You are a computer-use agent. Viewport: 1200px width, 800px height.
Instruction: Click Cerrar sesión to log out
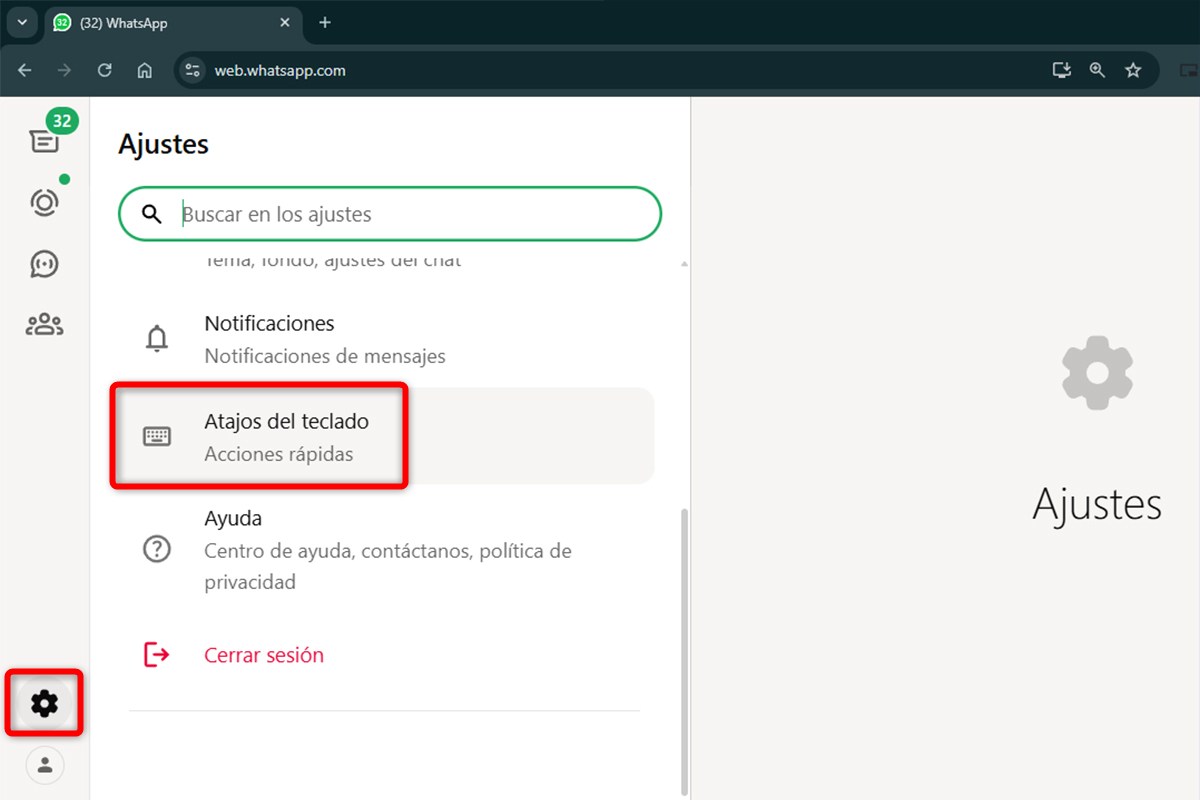pos(264,655)
